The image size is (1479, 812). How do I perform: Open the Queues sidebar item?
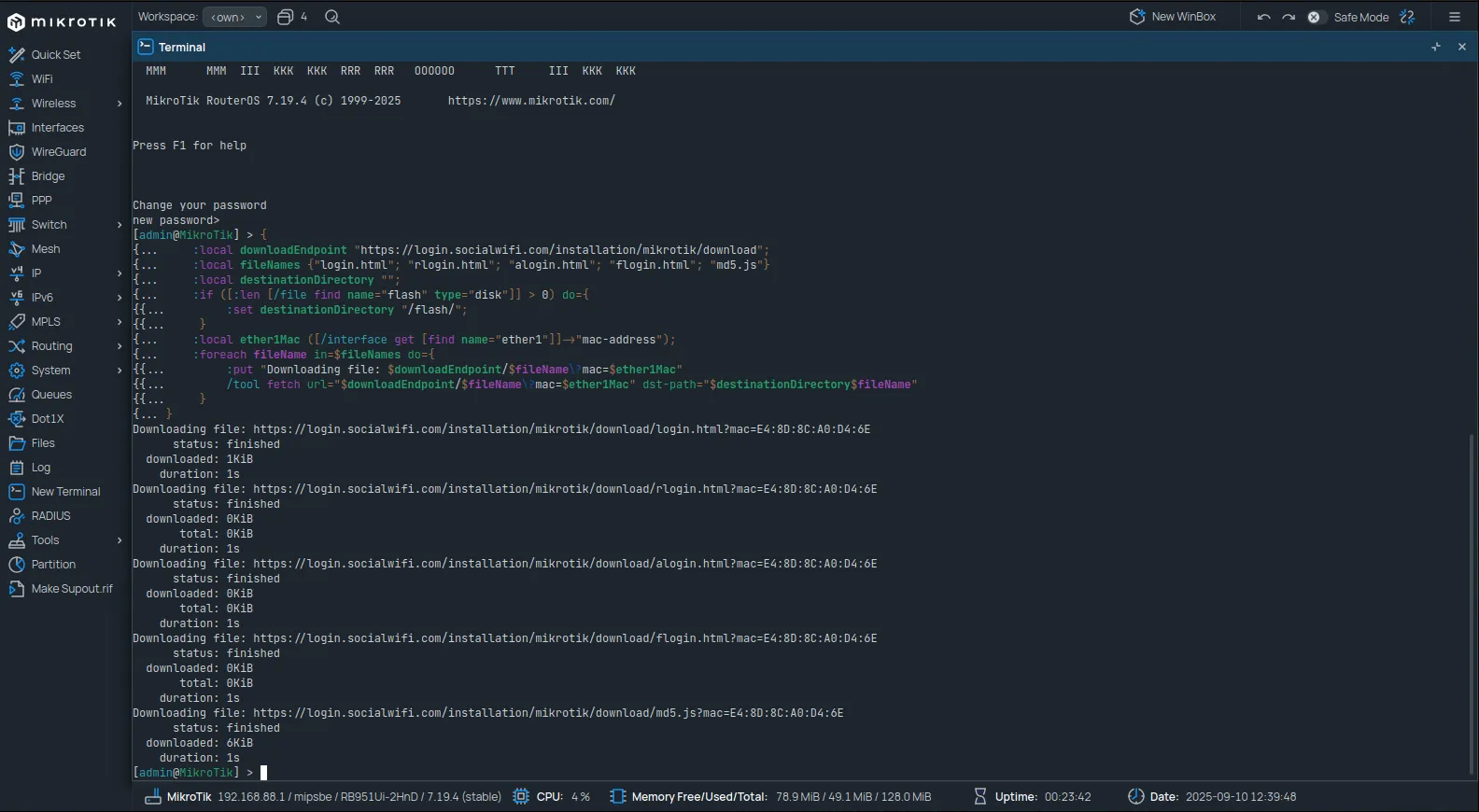(x=51, y=395)
